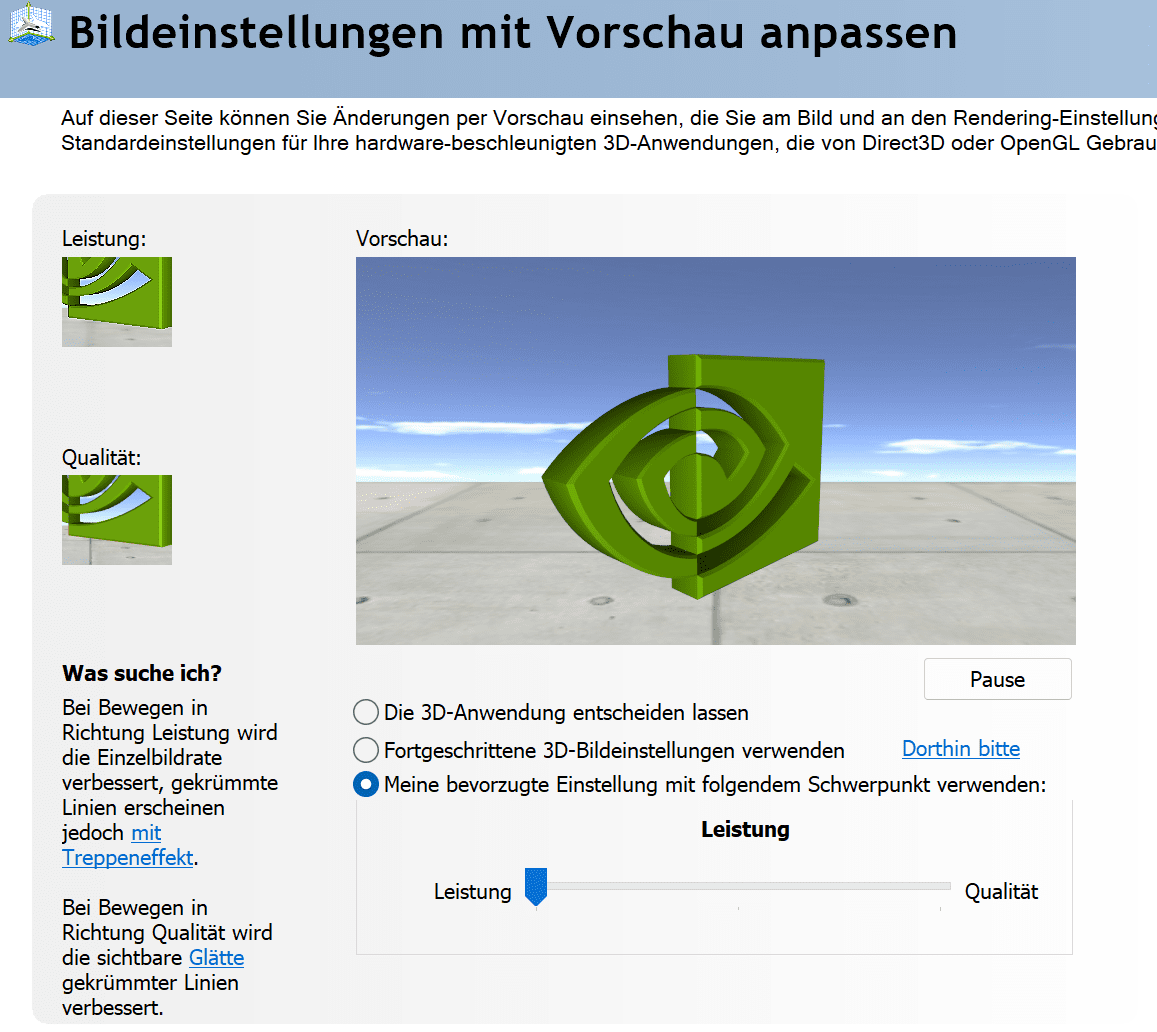
Task: Click the 3D settings page icon in header
Action: click(x=31, y=26)
